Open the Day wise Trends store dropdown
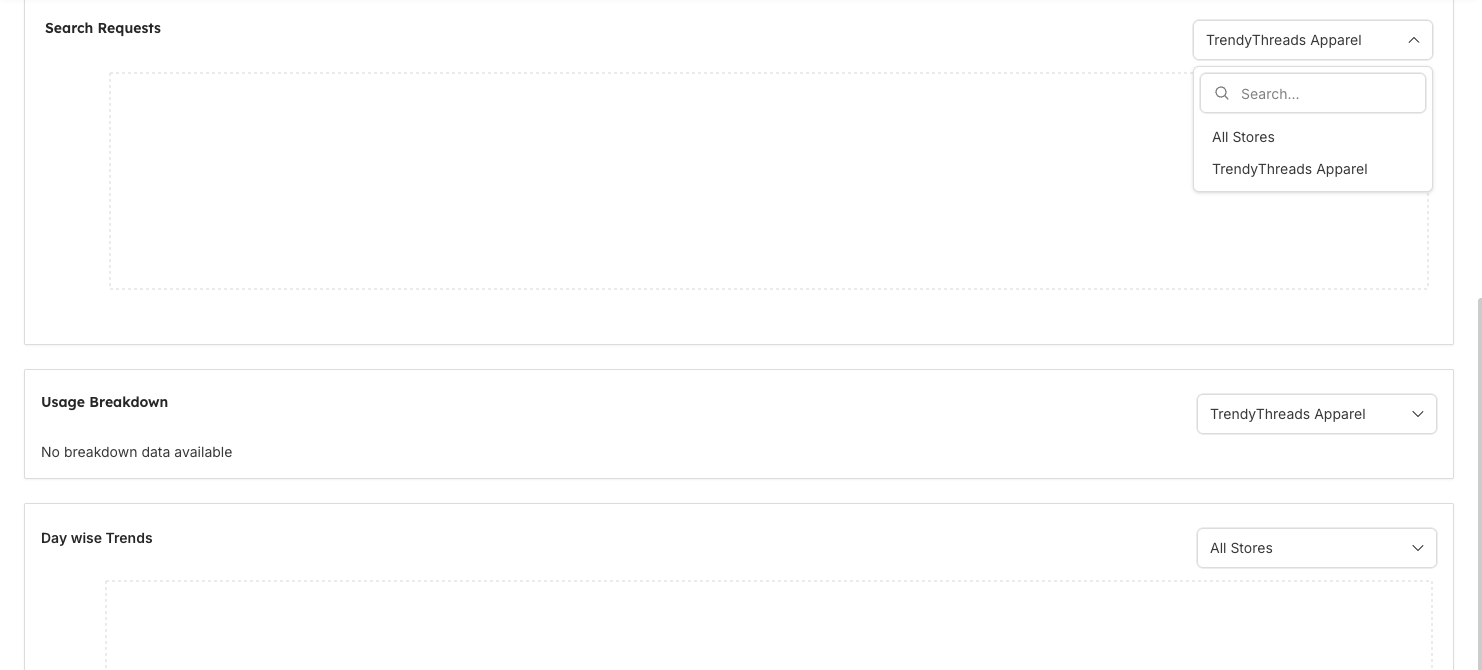The width and height of the screenshot is (1482, 670). pos(1316,547)
